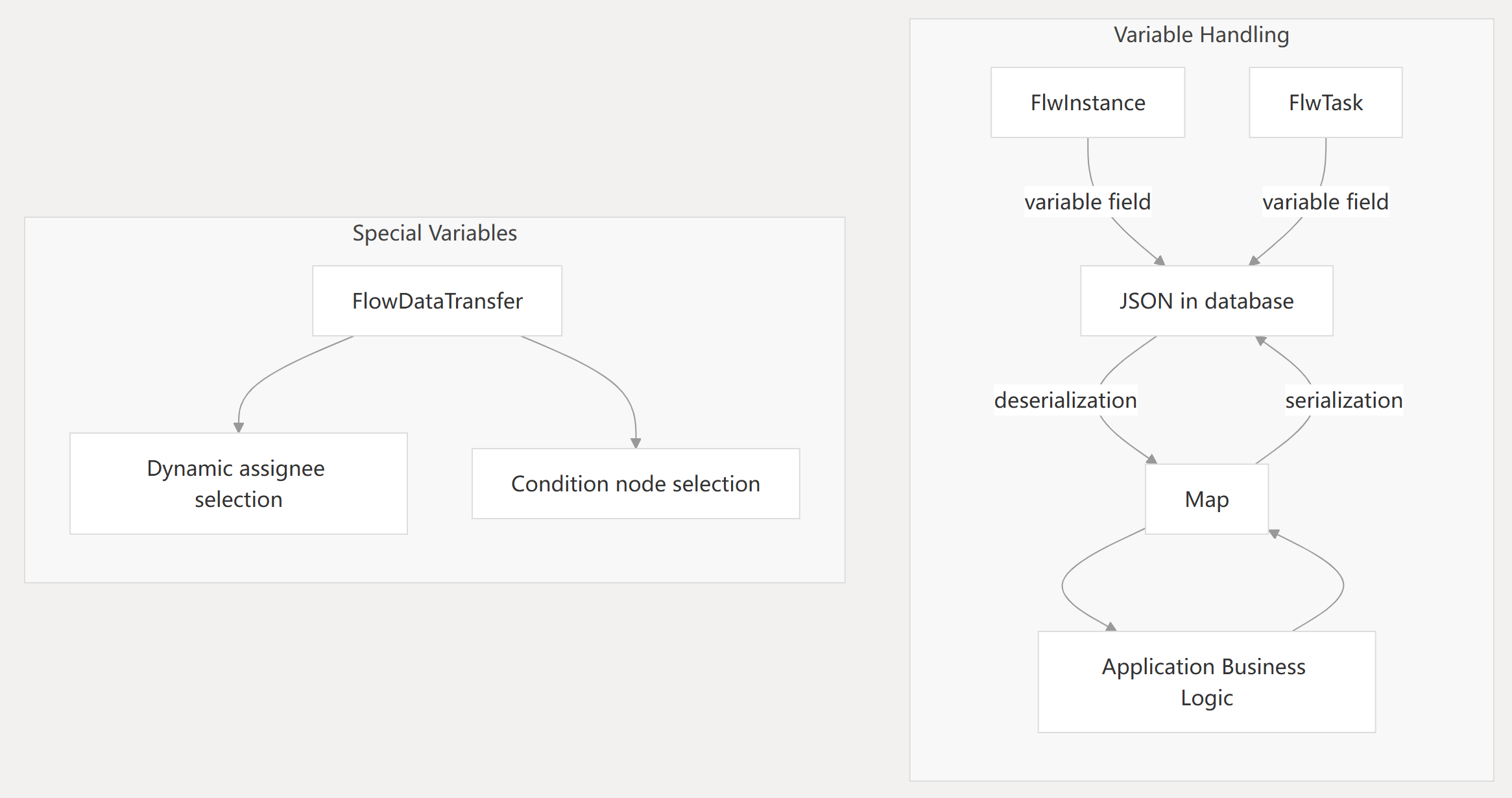The height and width of the screenshot is (798, 1512).
Task: Click serialization arrowhead entering JSON in database
Action: tap(1260, 340)
